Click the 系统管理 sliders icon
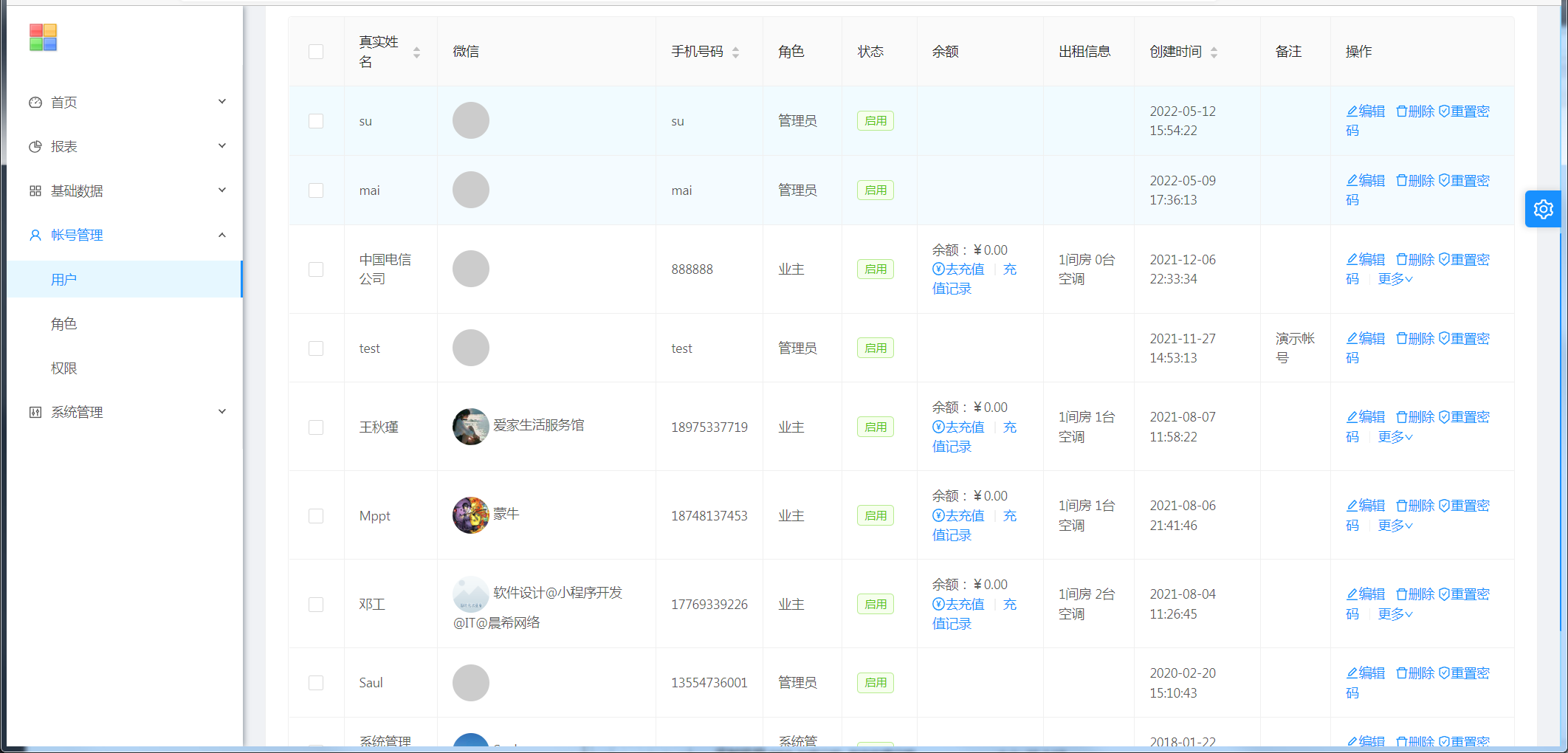 35,413
